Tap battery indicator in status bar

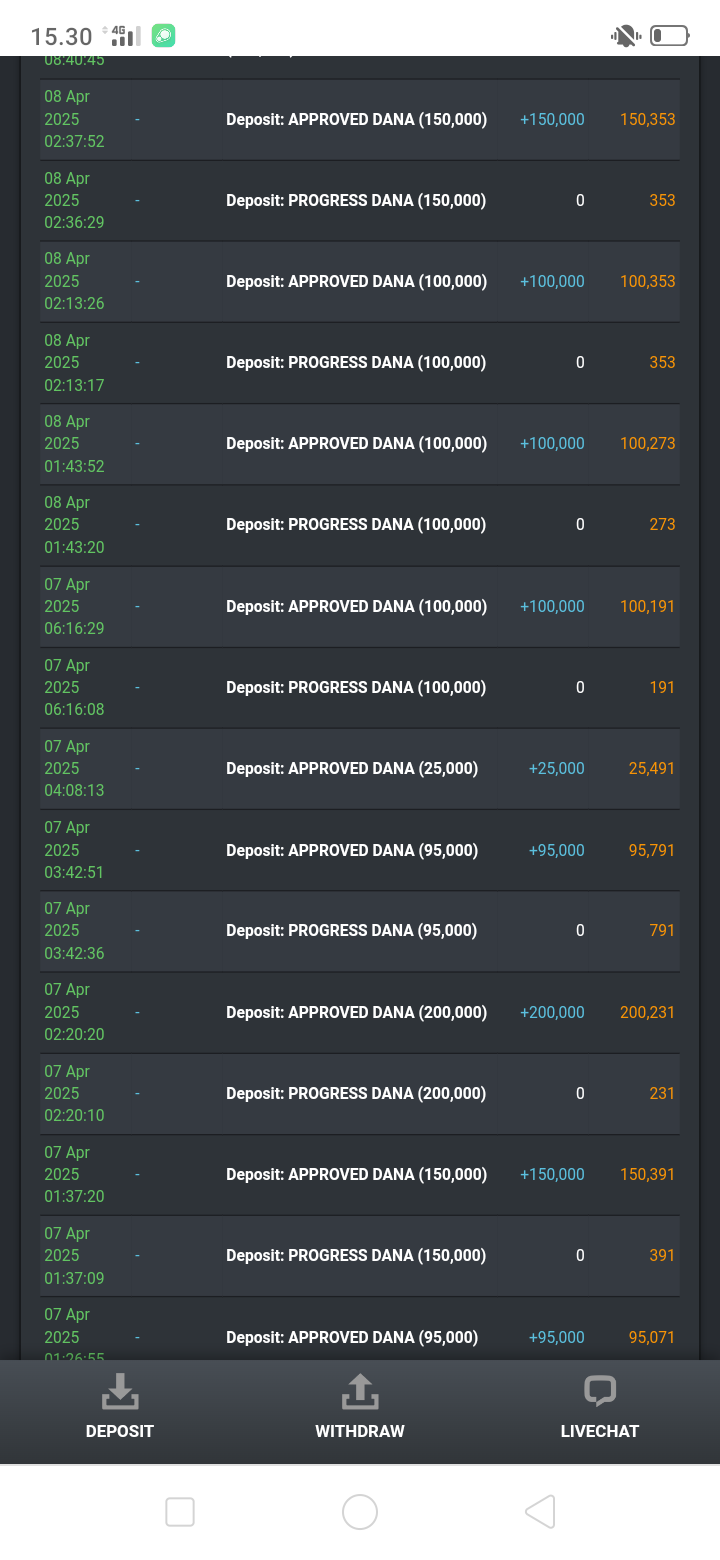point(670,37)
